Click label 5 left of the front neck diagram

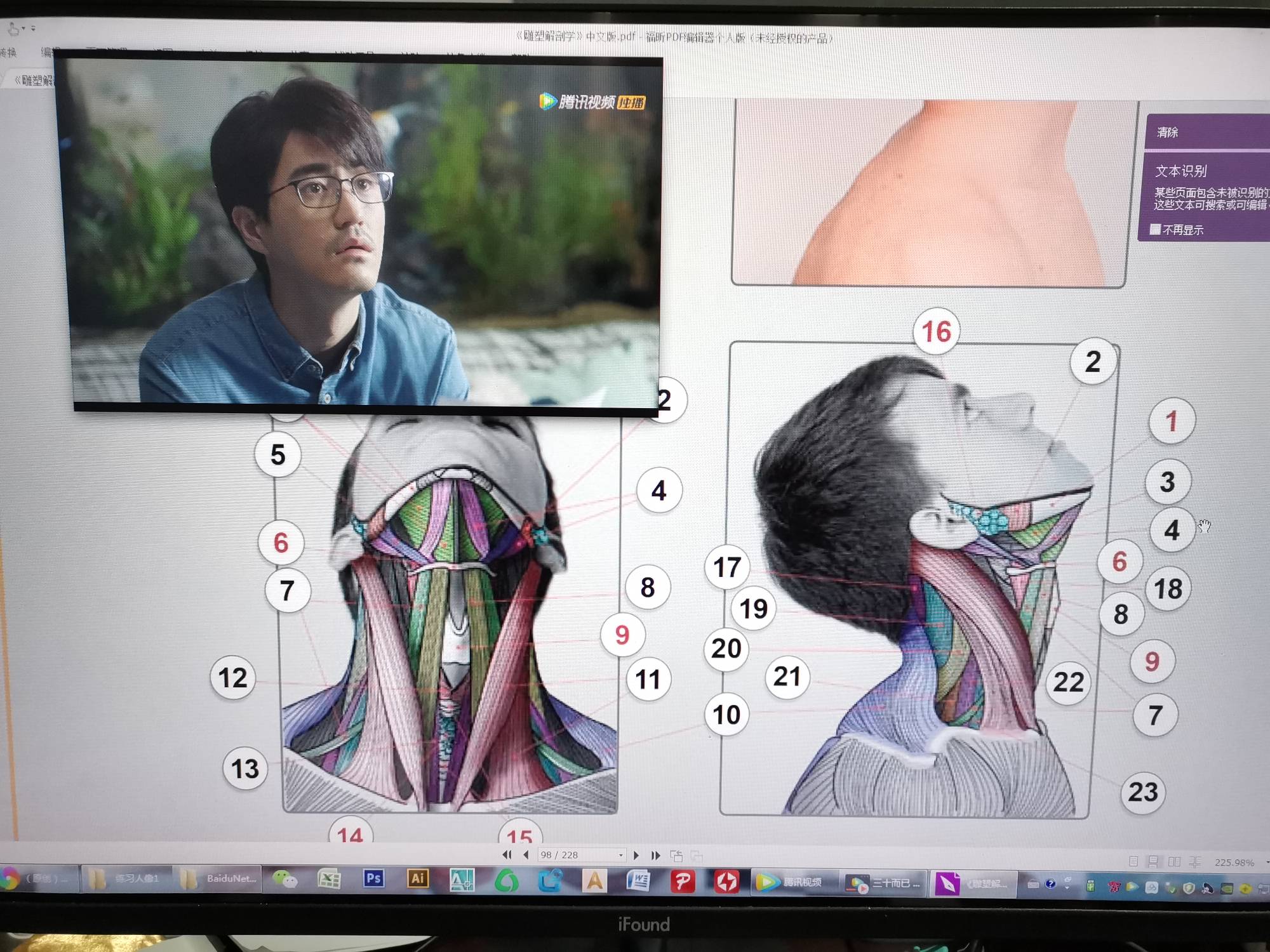coord(277,454)
